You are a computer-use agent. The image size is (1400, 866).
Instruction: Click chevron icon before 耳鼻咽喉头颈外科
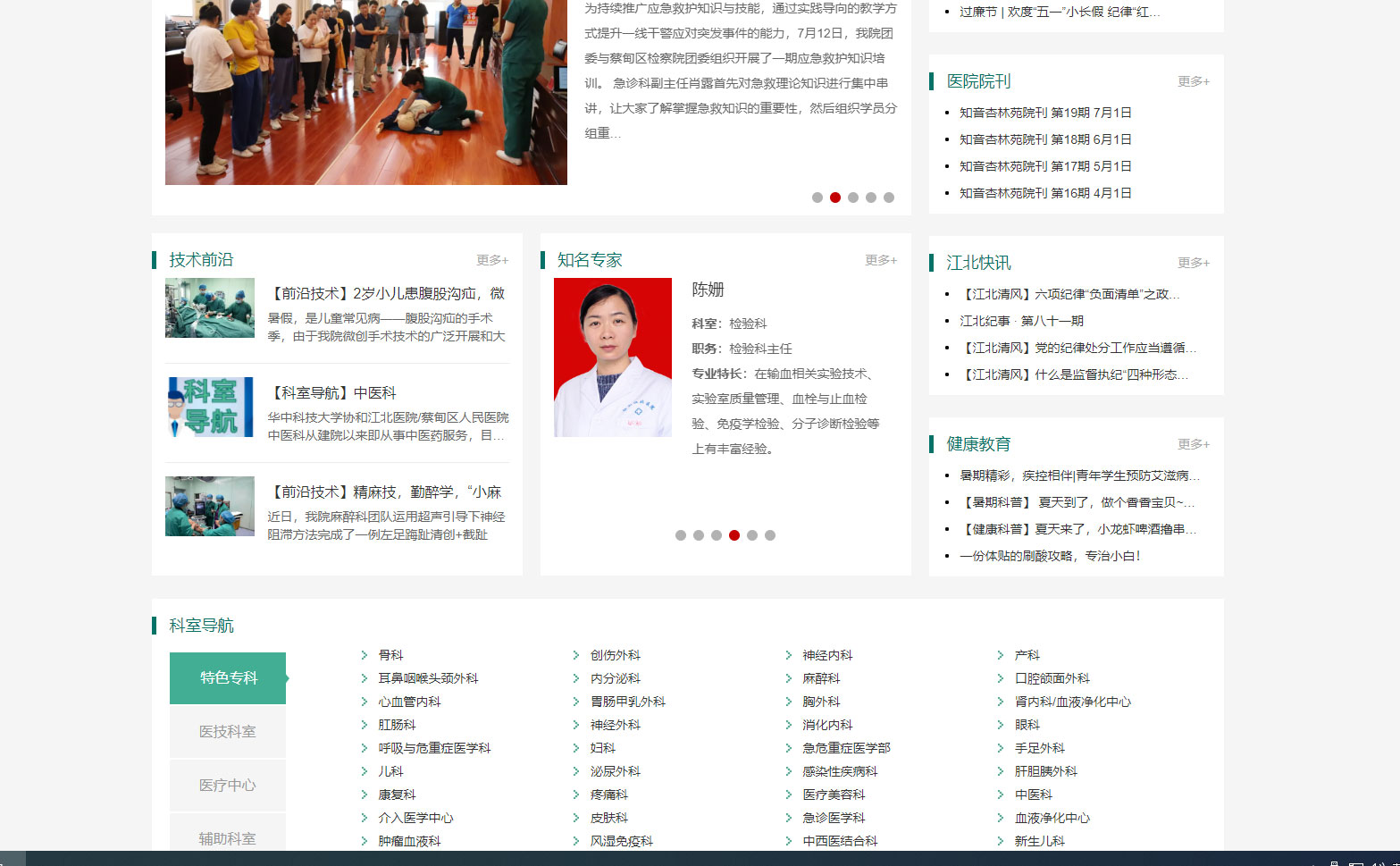365,678
